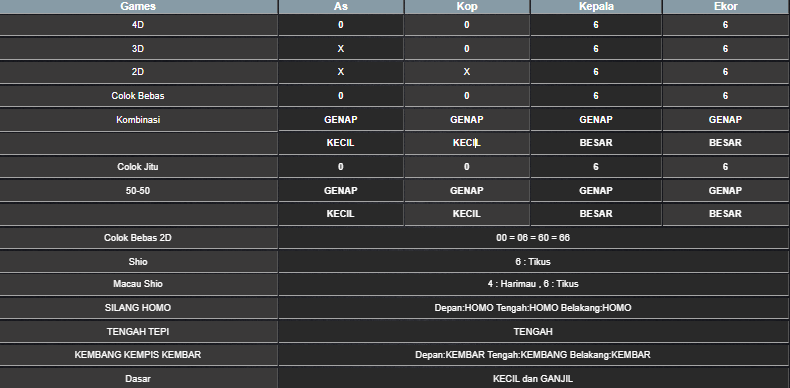Click Kombinasi GENAP under As
This screenshot has height=388, width=790.
click(x=341, y=119)
